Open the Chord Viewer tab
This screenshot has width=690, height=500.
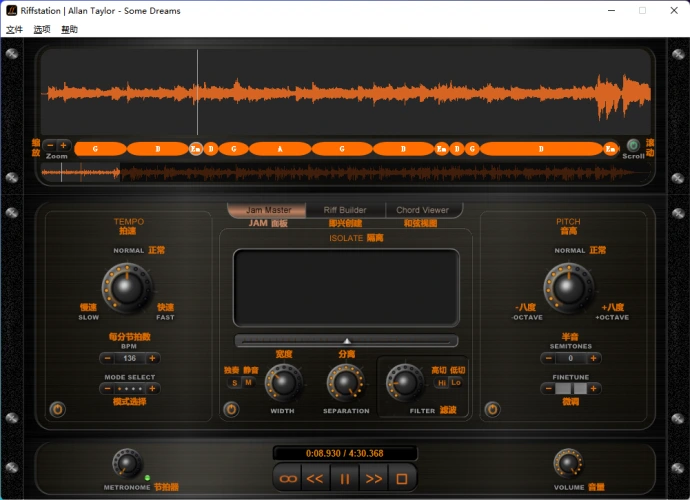click(x=422, y=210)
